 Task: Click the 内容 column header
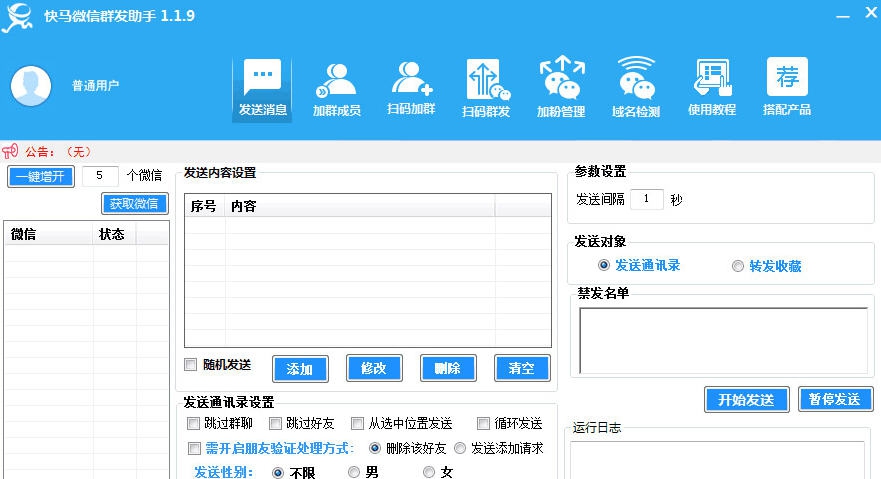tap(360, 206)
